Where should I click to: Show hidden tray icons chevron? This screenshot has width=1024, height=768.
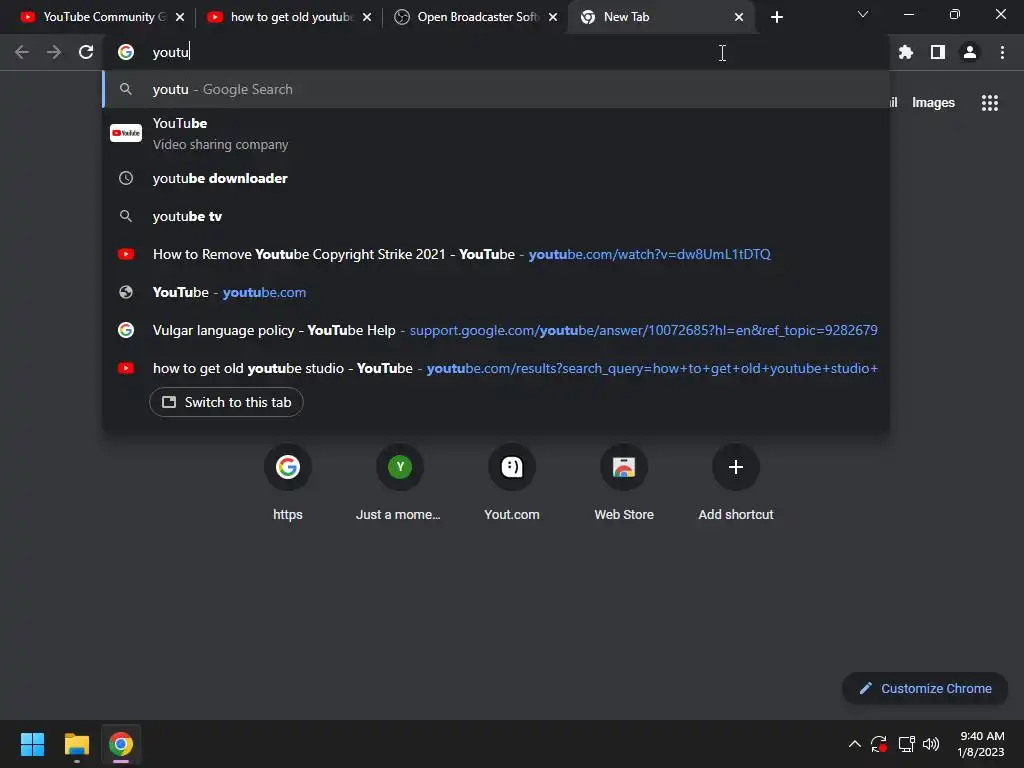point(854,744)
